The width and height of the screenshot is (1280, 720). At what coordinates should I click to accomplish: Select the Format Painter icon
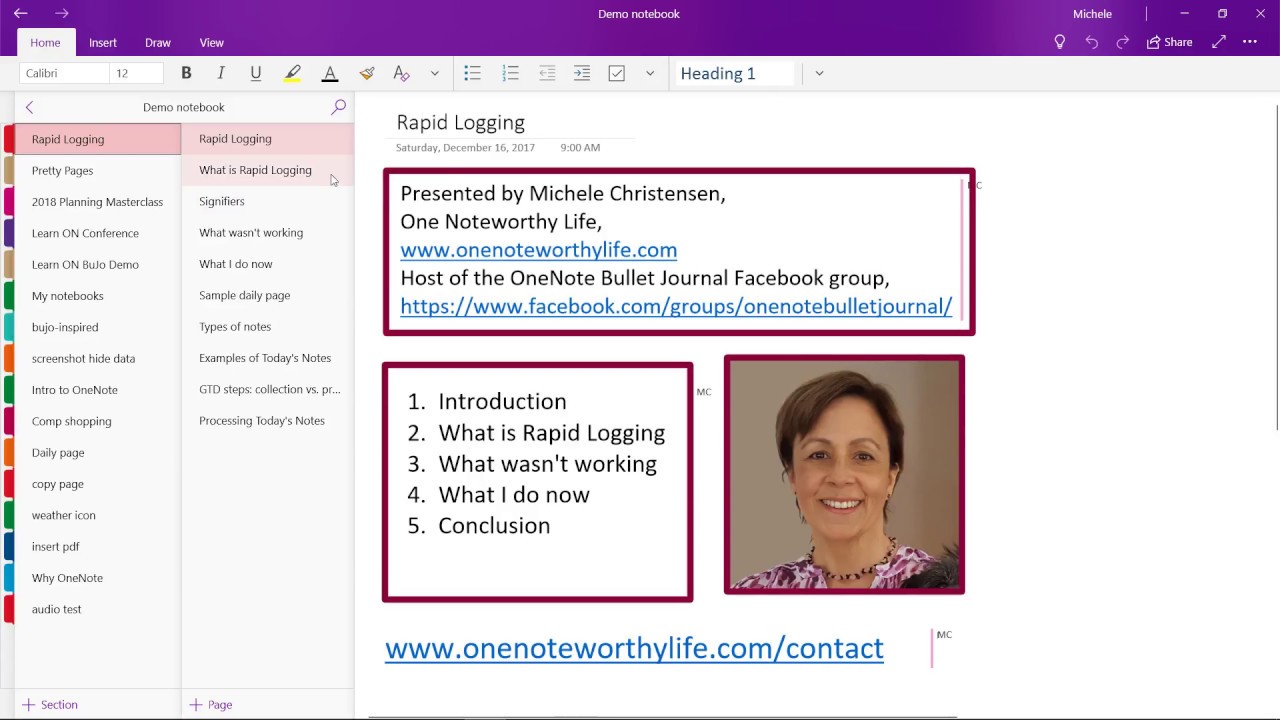pos(367,73)
